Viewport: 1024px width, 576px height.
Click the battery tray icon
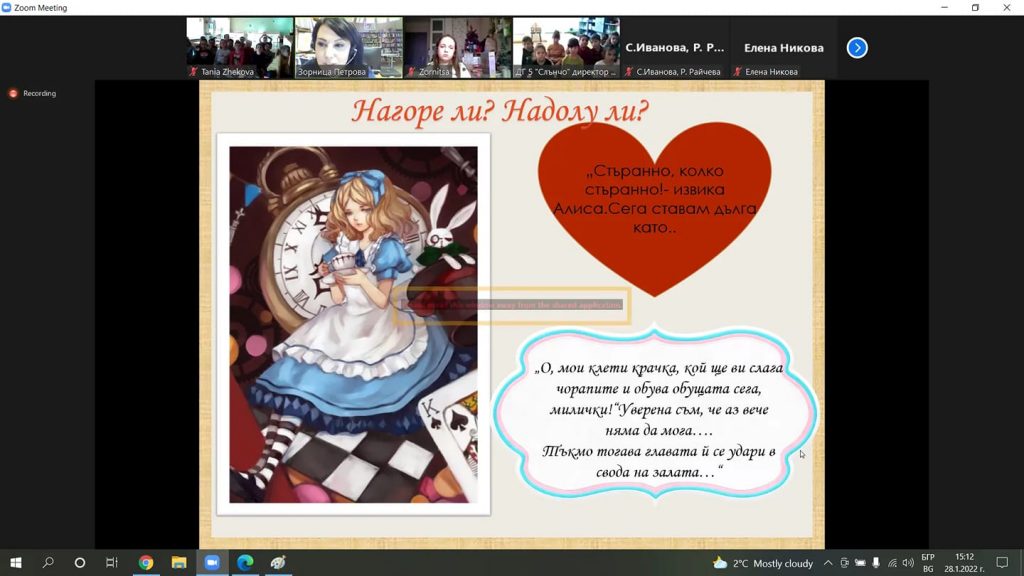[860, 563]
